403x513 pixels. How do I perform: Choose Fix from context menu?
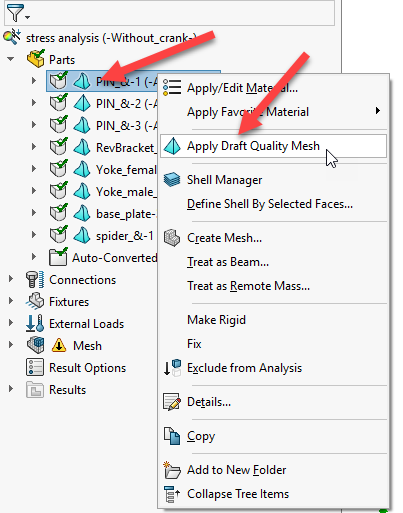(x=273, y=344)
